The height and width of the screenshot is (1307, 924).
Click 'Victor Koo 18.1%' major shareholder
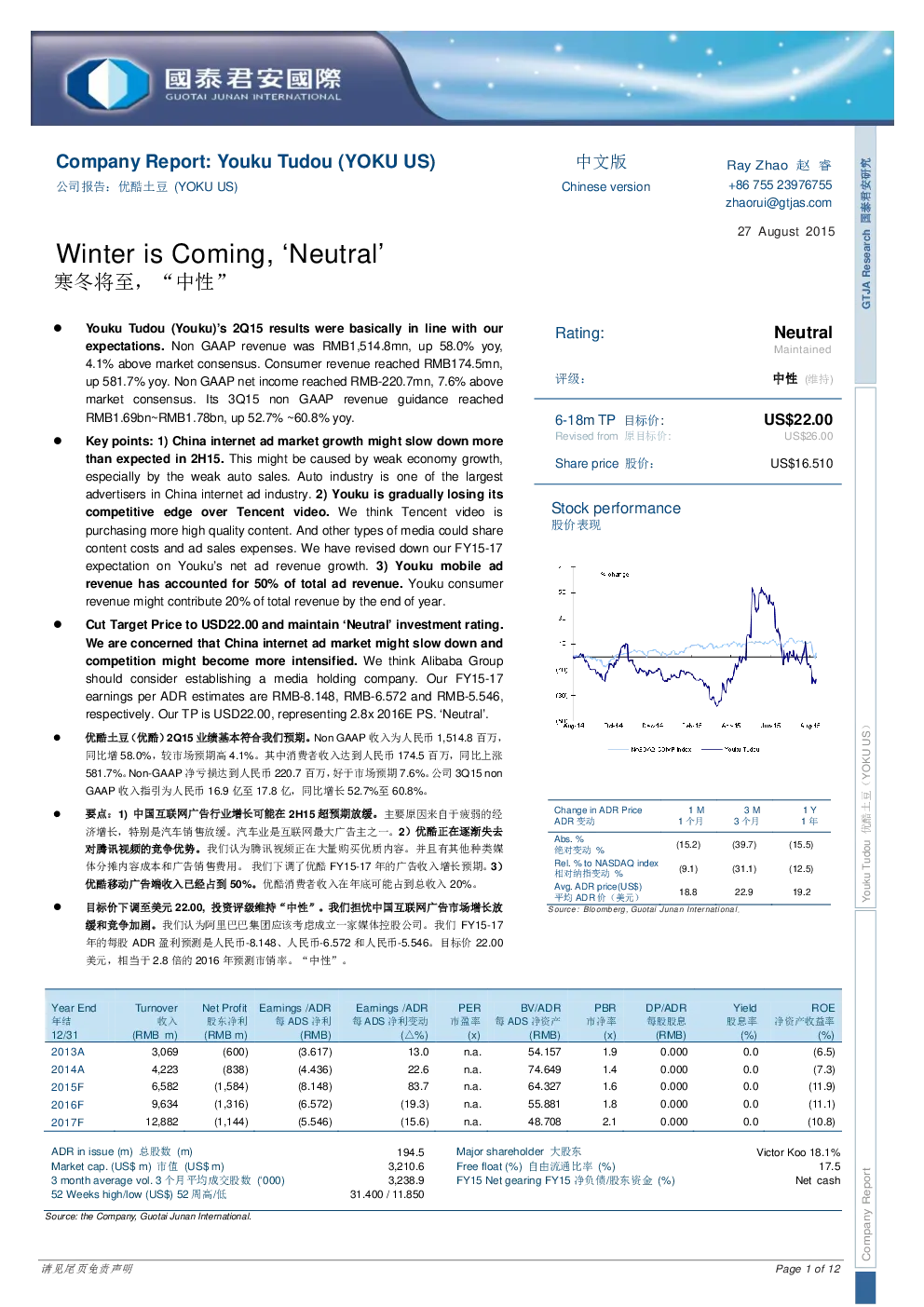point(797,1152)
